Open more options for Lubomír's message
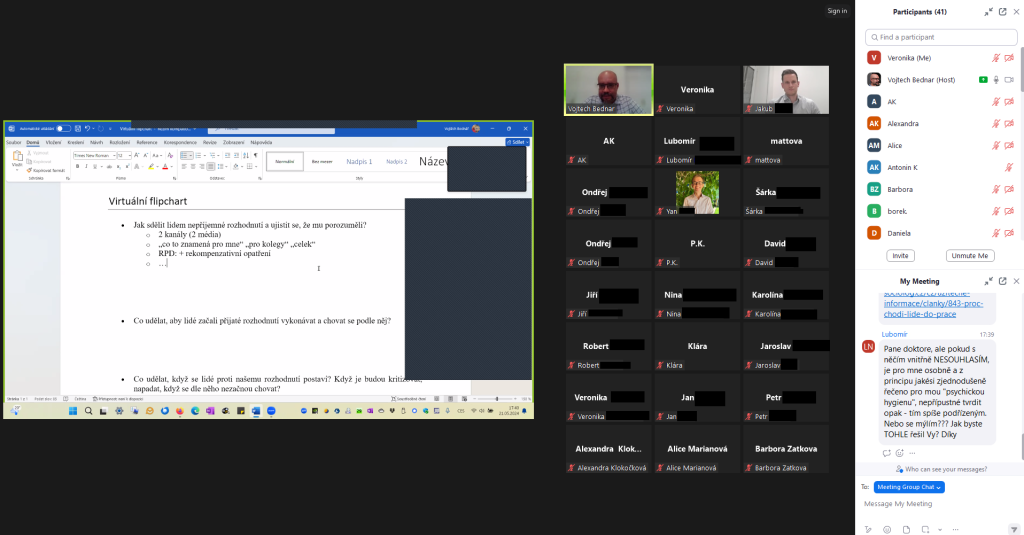Image resolution: width=1024 pixels, height=535 pixels. click(x=912, y=453)
